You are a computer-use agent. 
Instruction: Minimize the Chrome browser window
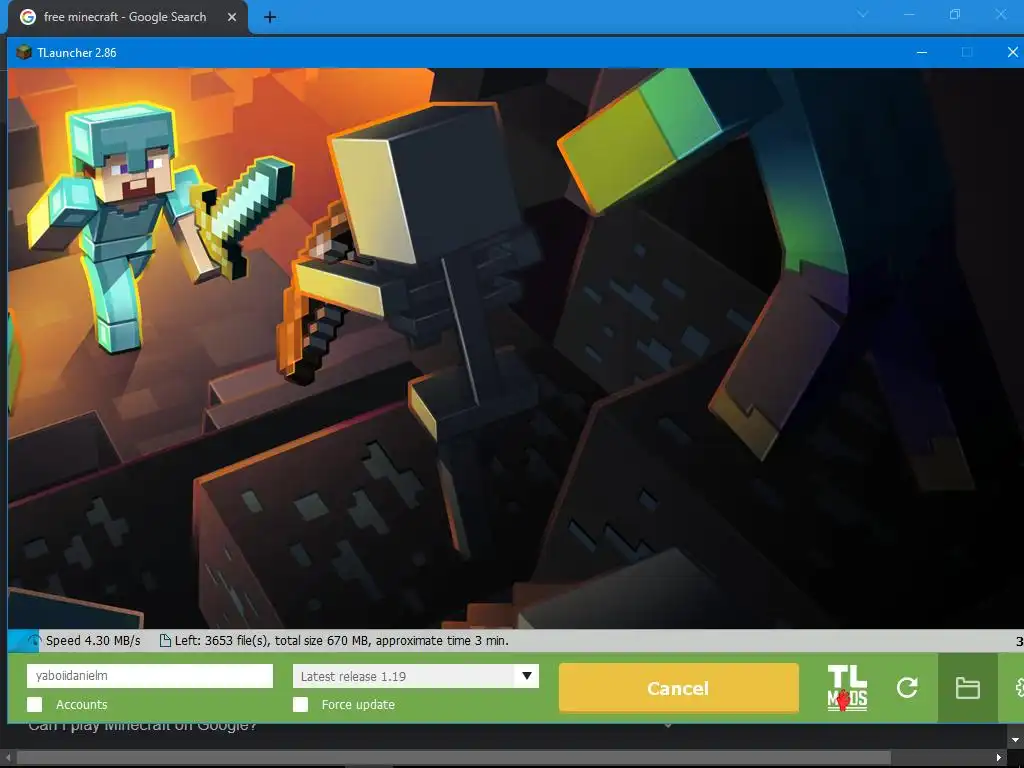point(908,14)
